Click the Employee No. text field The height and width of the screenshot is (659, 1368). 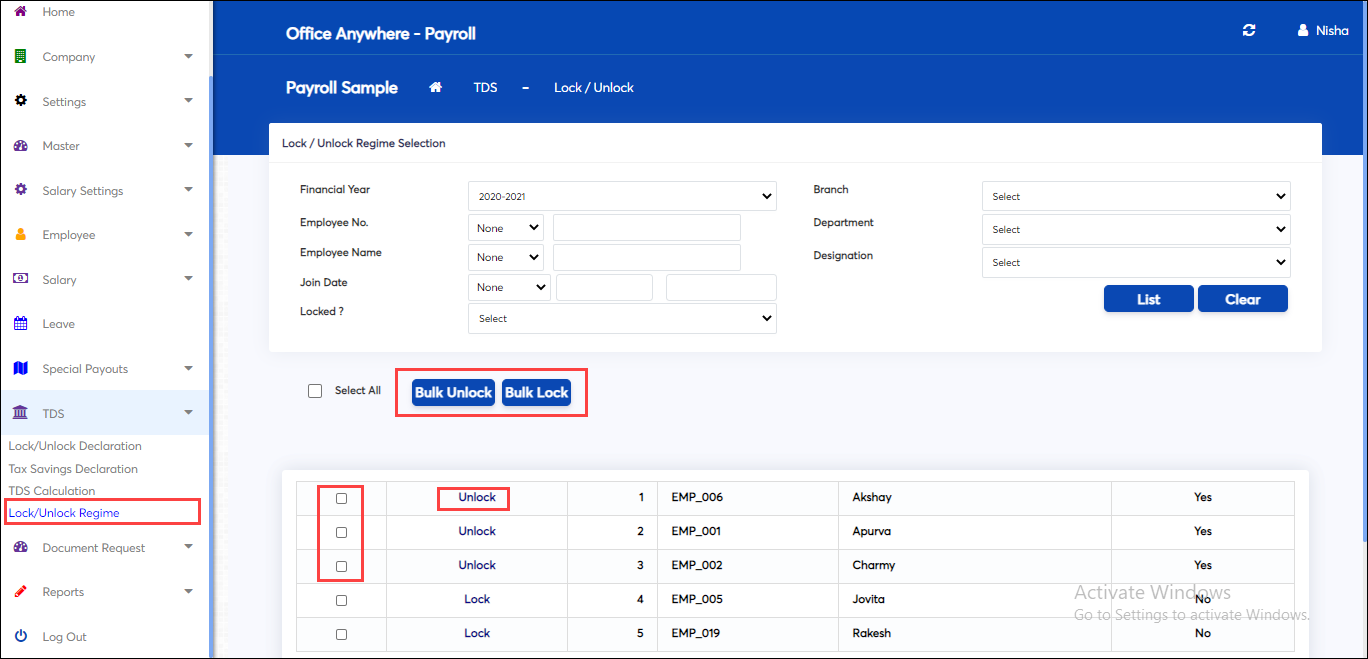coord(647,228)
